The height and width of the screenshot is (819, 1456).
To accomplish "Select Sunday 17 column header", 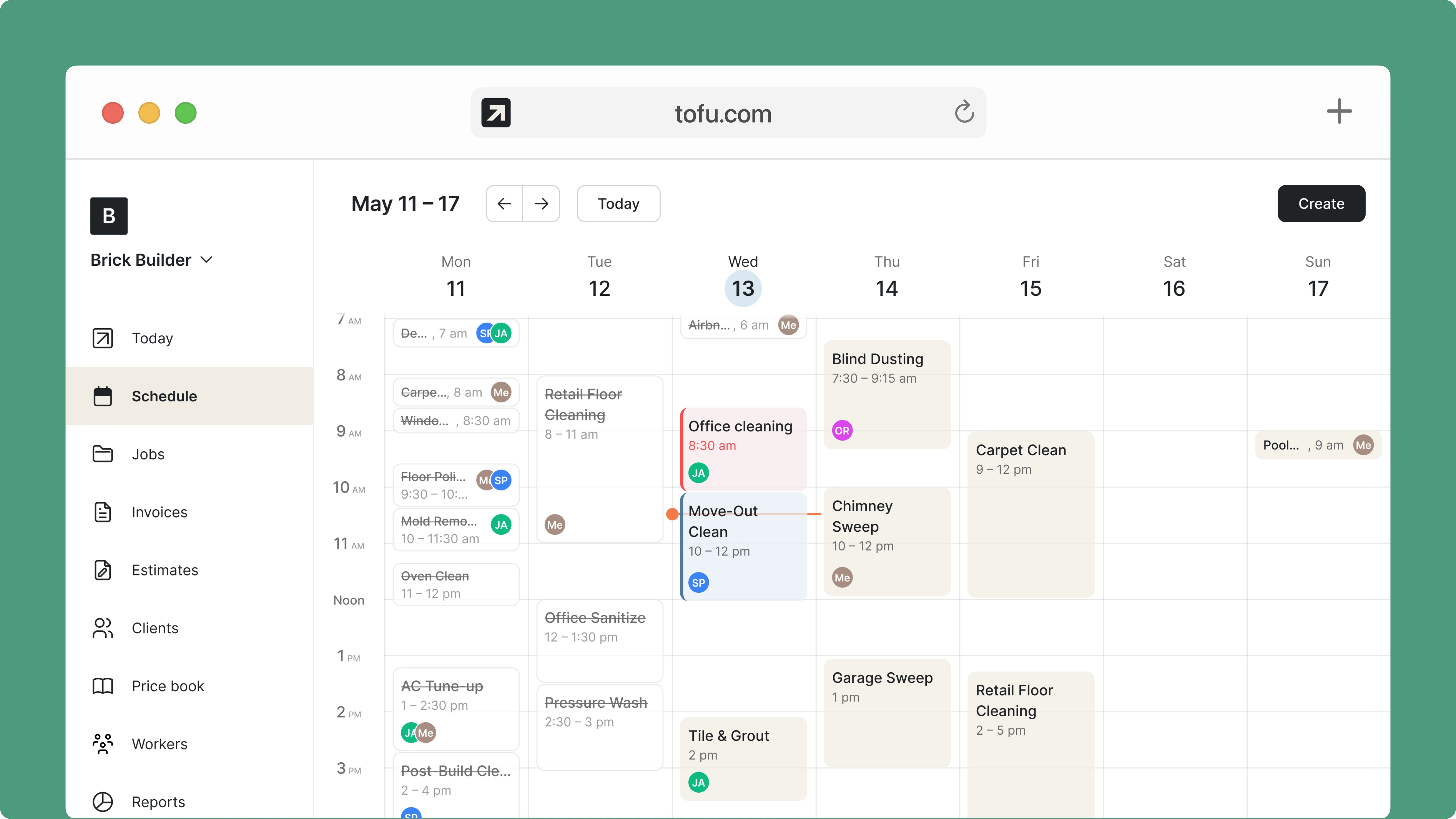I will pyautogui.click(x=1318, y=277).
